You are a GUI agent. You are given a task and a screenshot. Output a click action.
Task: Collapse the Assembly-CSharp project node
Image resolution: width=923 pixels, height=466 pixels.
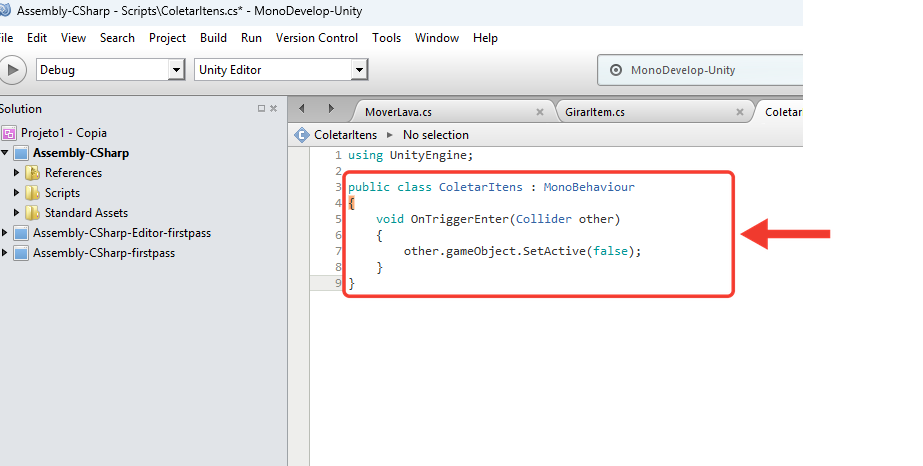tap(5, 153)
